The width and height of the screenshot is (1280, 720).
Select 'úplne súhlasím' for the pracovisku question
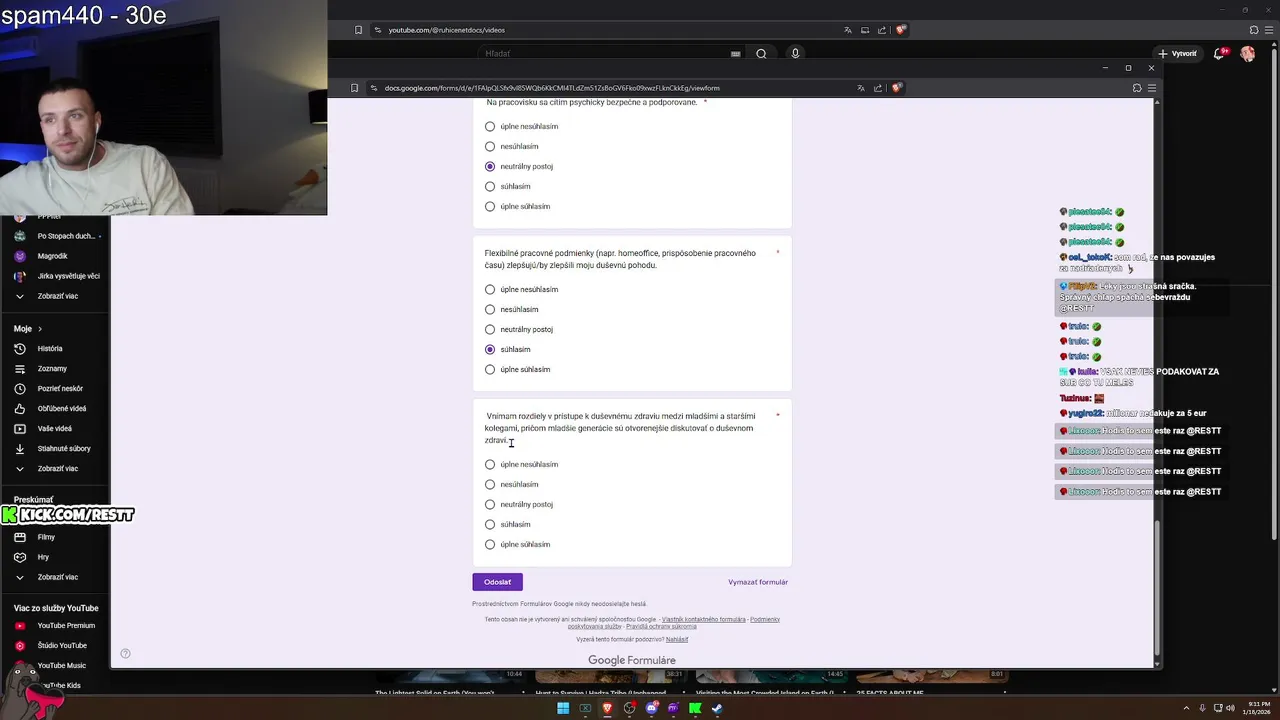[x=490, y=206]
